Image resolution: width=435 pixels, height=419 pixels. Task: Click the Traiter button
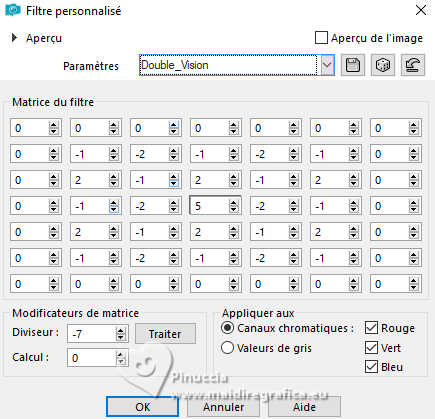click(x=165, y=334)
